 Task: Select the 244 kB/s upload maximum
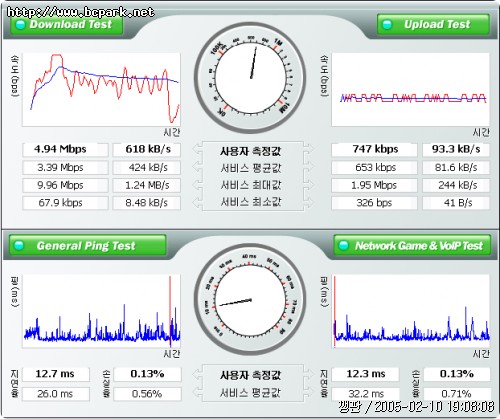pos(456,185)
